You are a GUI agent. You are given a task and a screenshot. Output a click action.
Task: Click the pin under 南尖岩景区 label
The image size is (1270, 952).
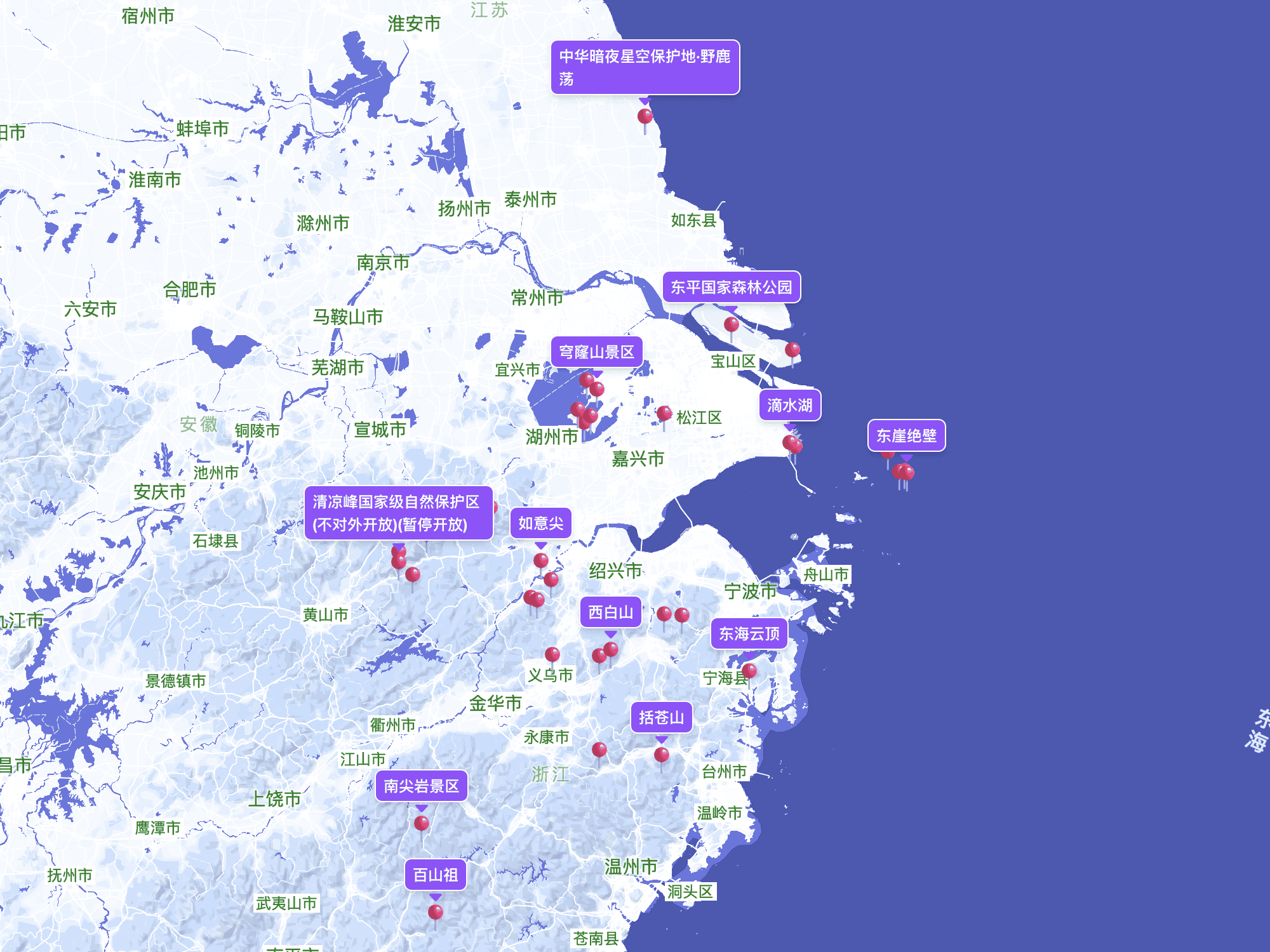(x=422, y=824)
